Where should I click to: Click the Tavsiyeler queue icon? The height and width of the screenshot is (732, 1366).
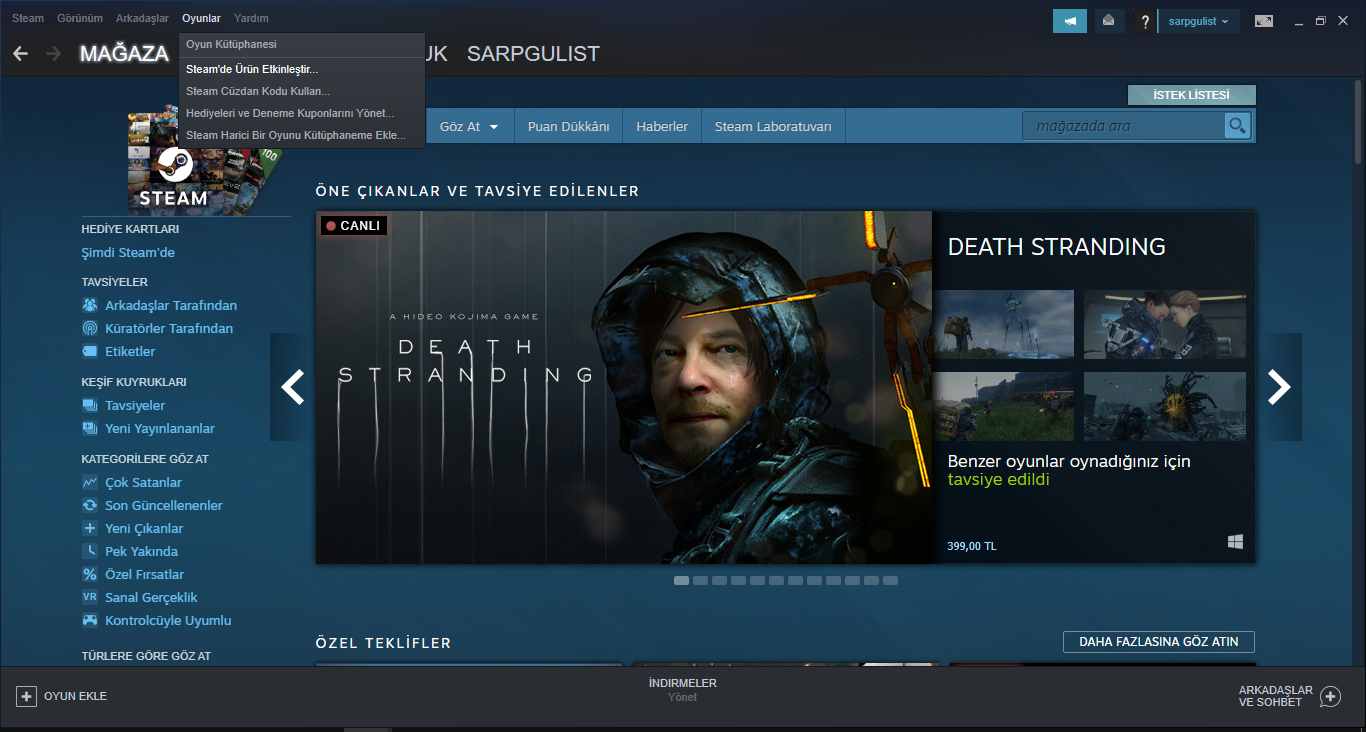pos(90,405)
